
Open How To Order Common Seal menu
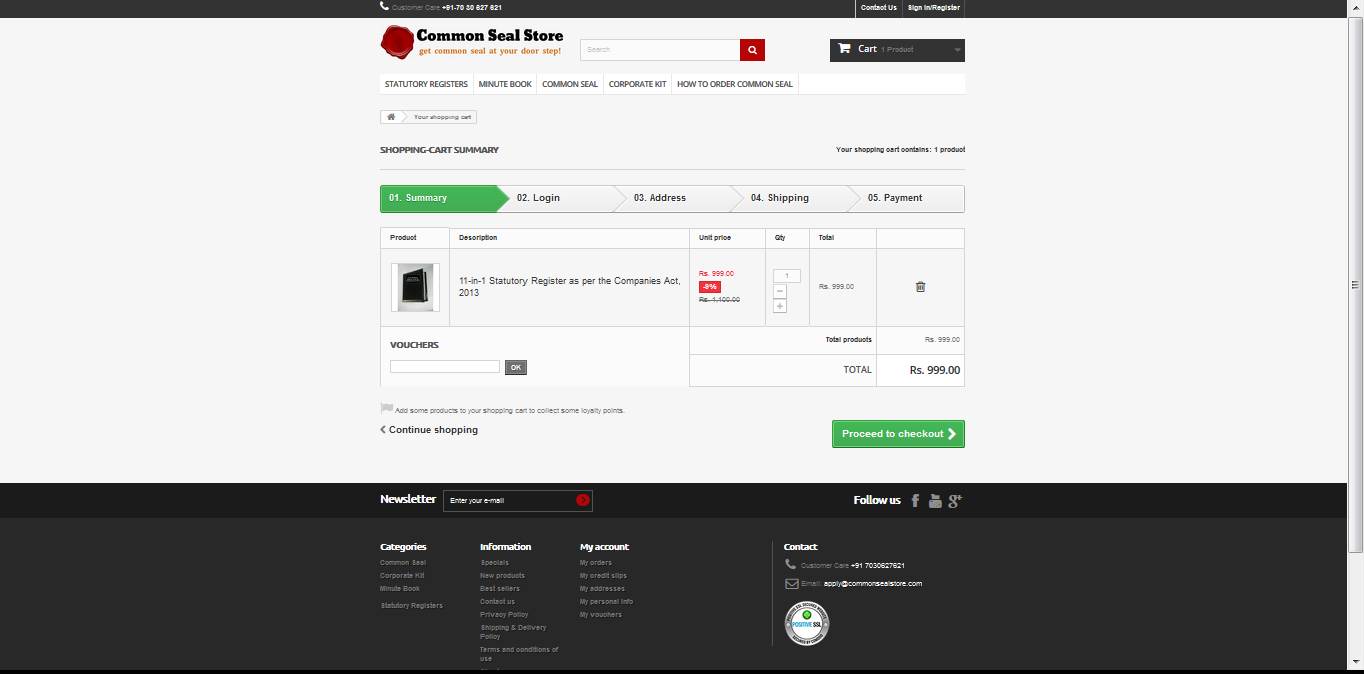(x=735, y=84)
